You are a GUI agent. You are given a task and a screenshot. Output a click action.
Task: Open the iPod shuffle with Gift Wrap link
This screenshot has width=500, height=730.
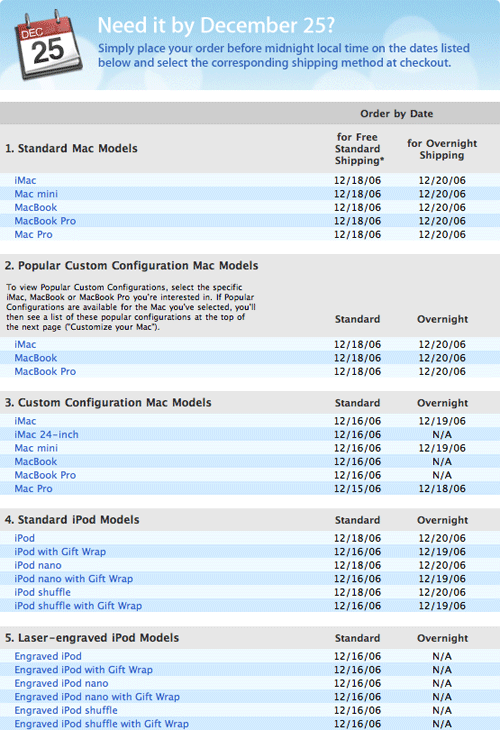tap(78, 606)
